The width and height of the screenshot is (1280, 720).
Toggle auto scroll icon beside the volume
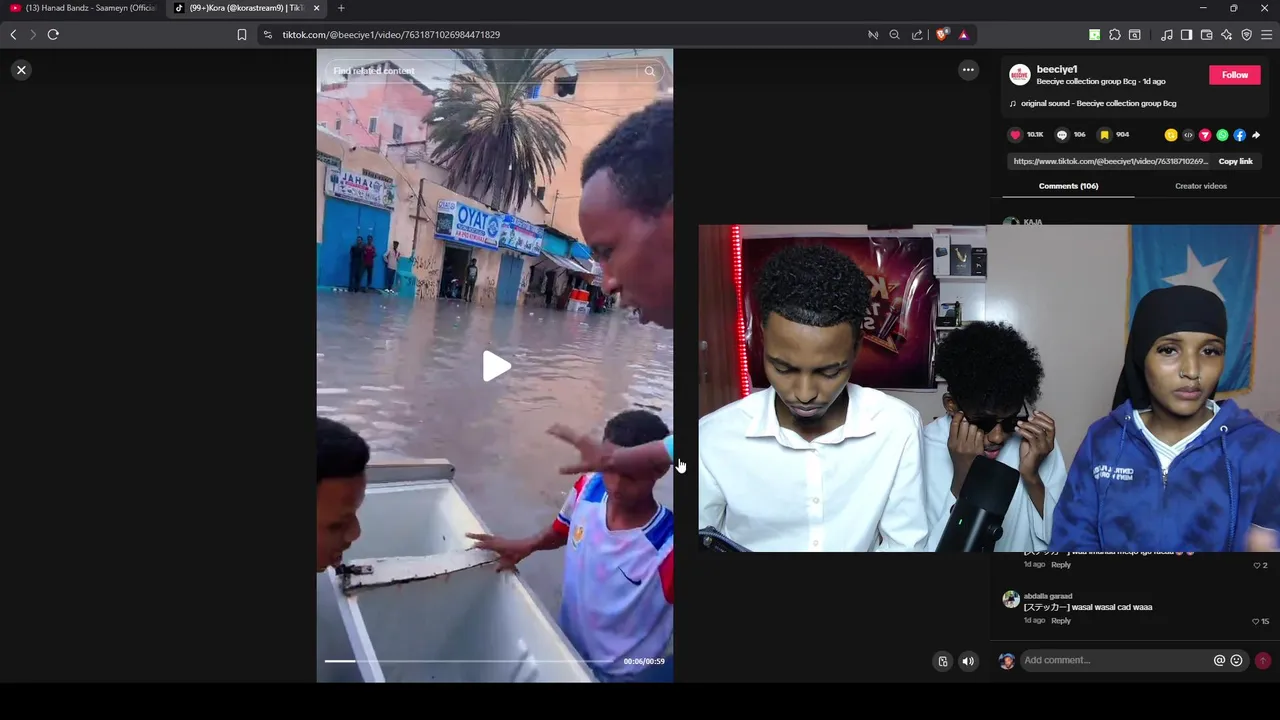942,661
